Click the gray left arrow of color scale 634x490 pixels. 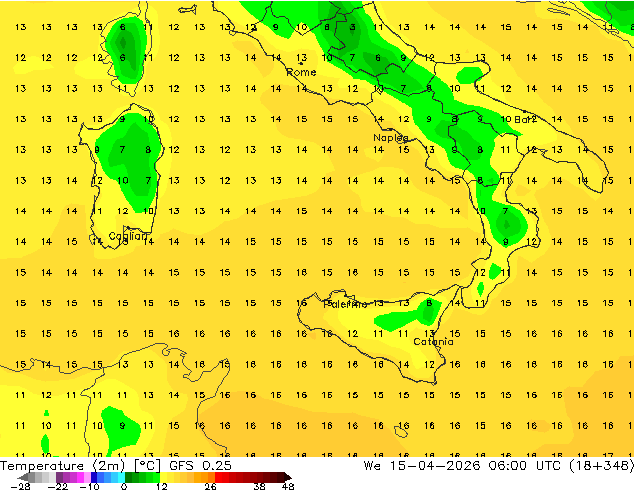click(23, 477)
